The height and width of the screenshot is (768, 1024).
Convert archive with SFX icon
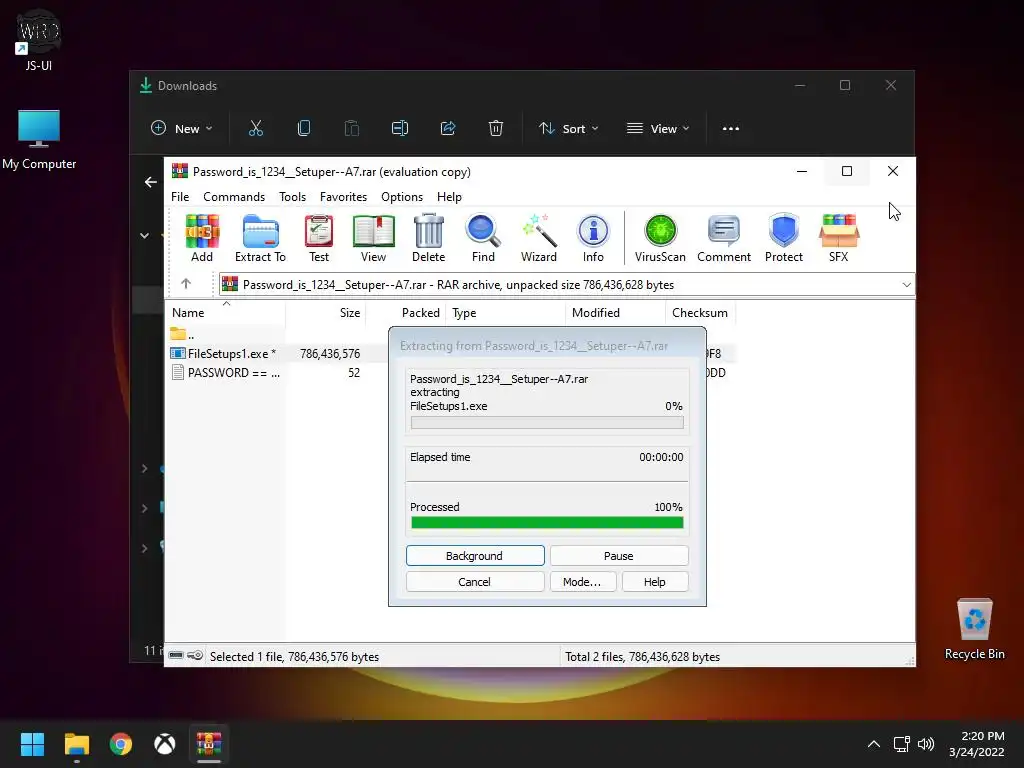coord(839,238)
